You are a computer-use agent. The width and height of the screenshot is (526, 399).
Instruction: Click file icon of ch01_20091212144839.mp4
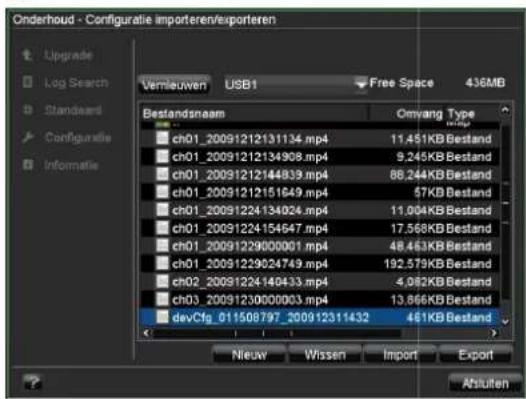click(162, 174)
